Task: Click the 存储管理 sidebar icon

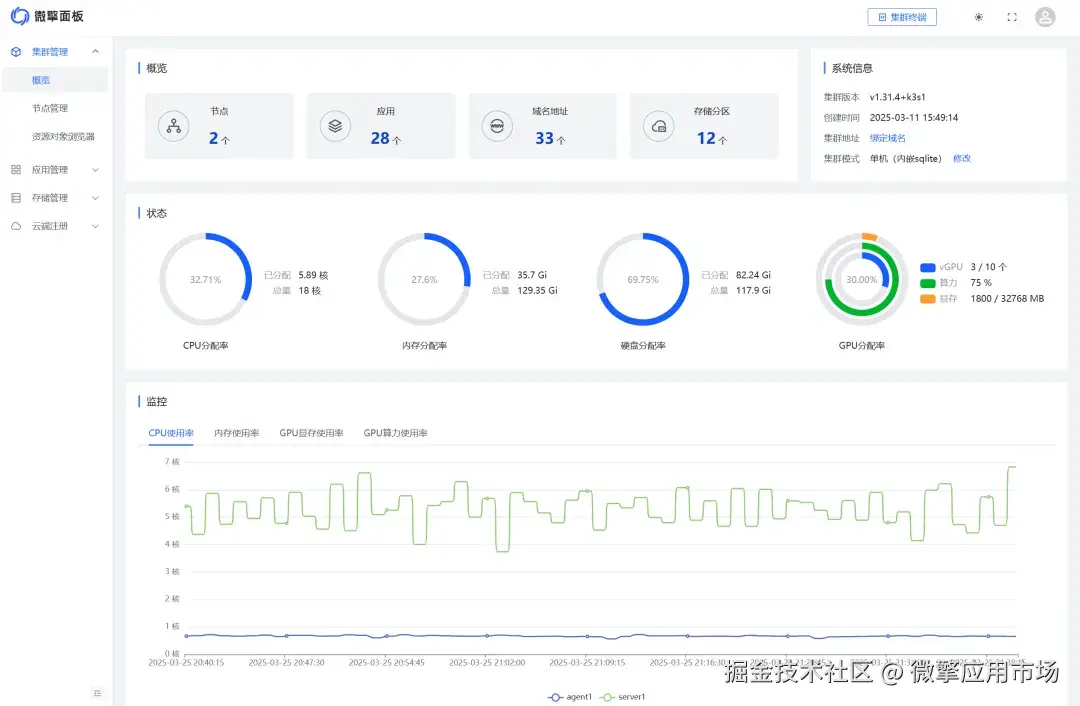Action: pos(16,198)
